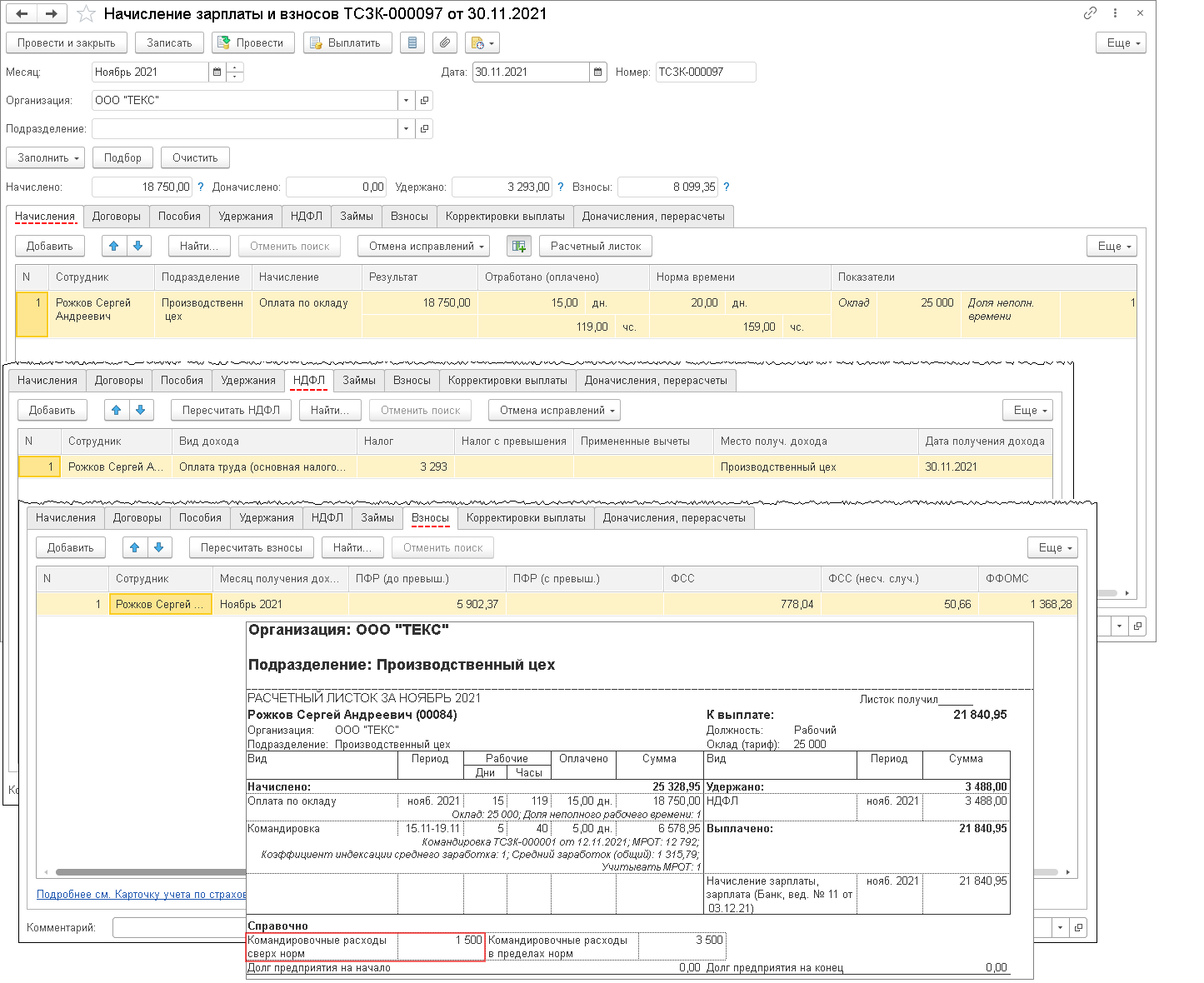
Task: Open the Еще menu beside Провести и закрыть row
Action: [x=1121, y=42]
